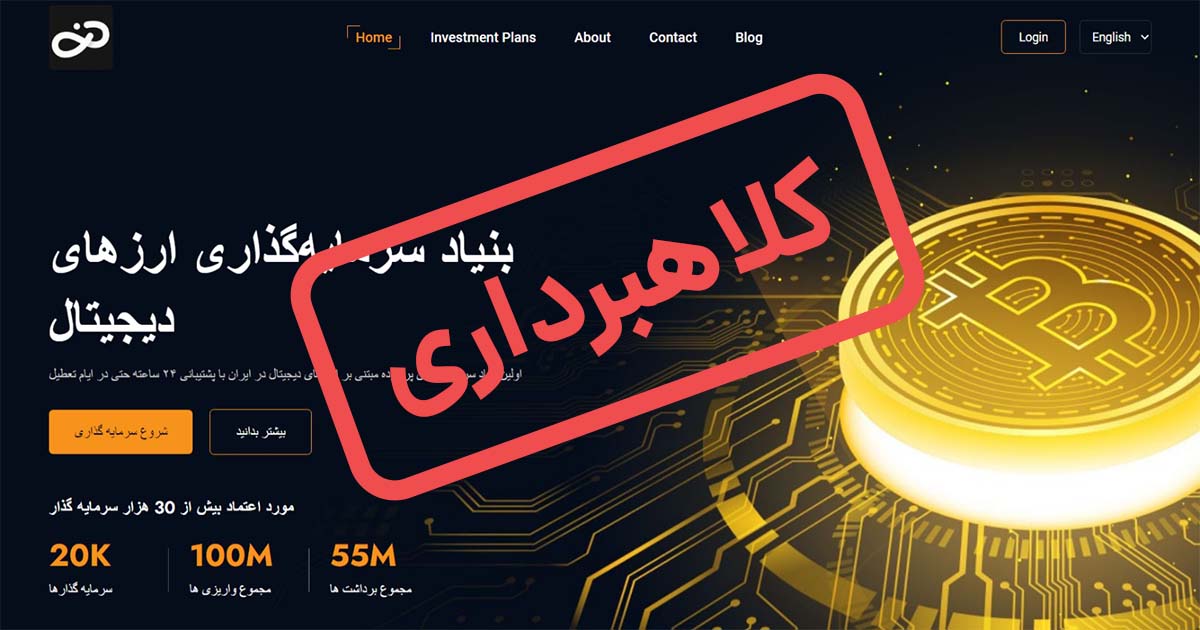
Task: Go to Investment Plans page
Action: (483, 37)
